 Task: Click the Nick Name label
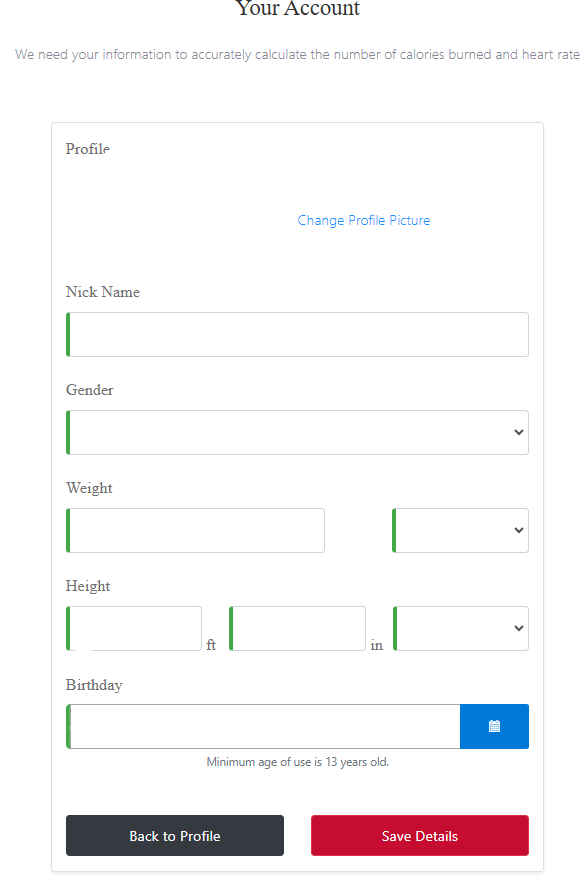[103, 292]
